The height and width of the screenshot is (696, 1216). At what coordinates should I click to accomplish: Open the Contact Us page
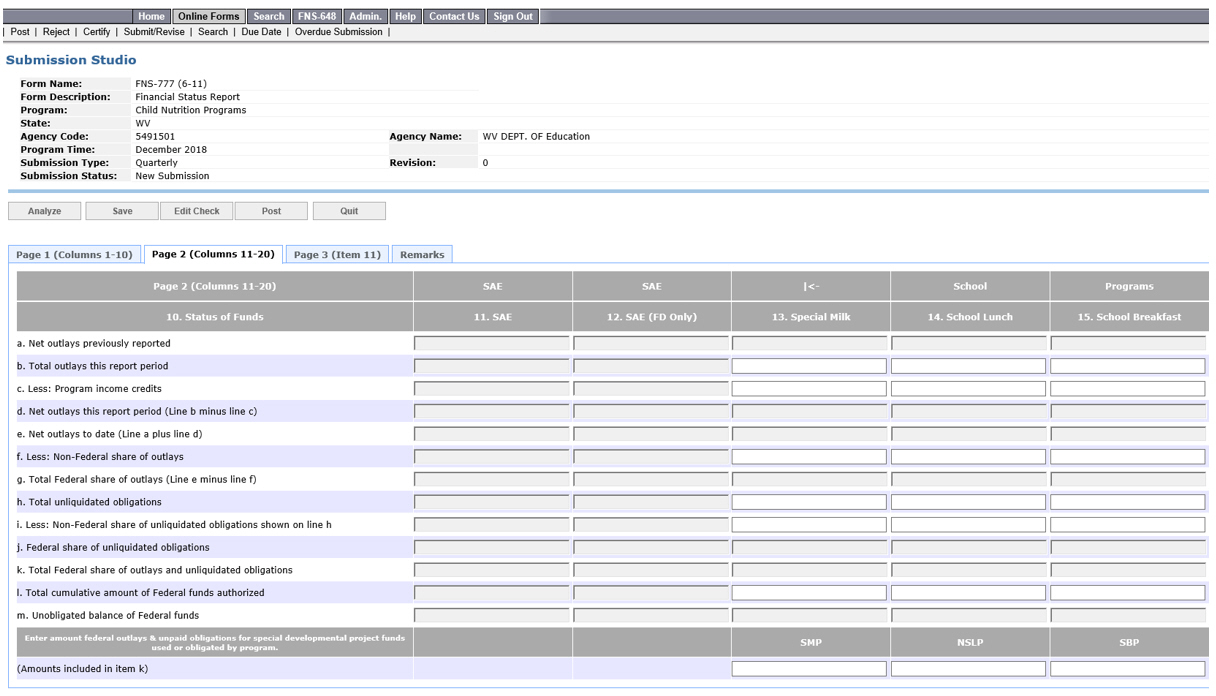click(x=455, y=17)
